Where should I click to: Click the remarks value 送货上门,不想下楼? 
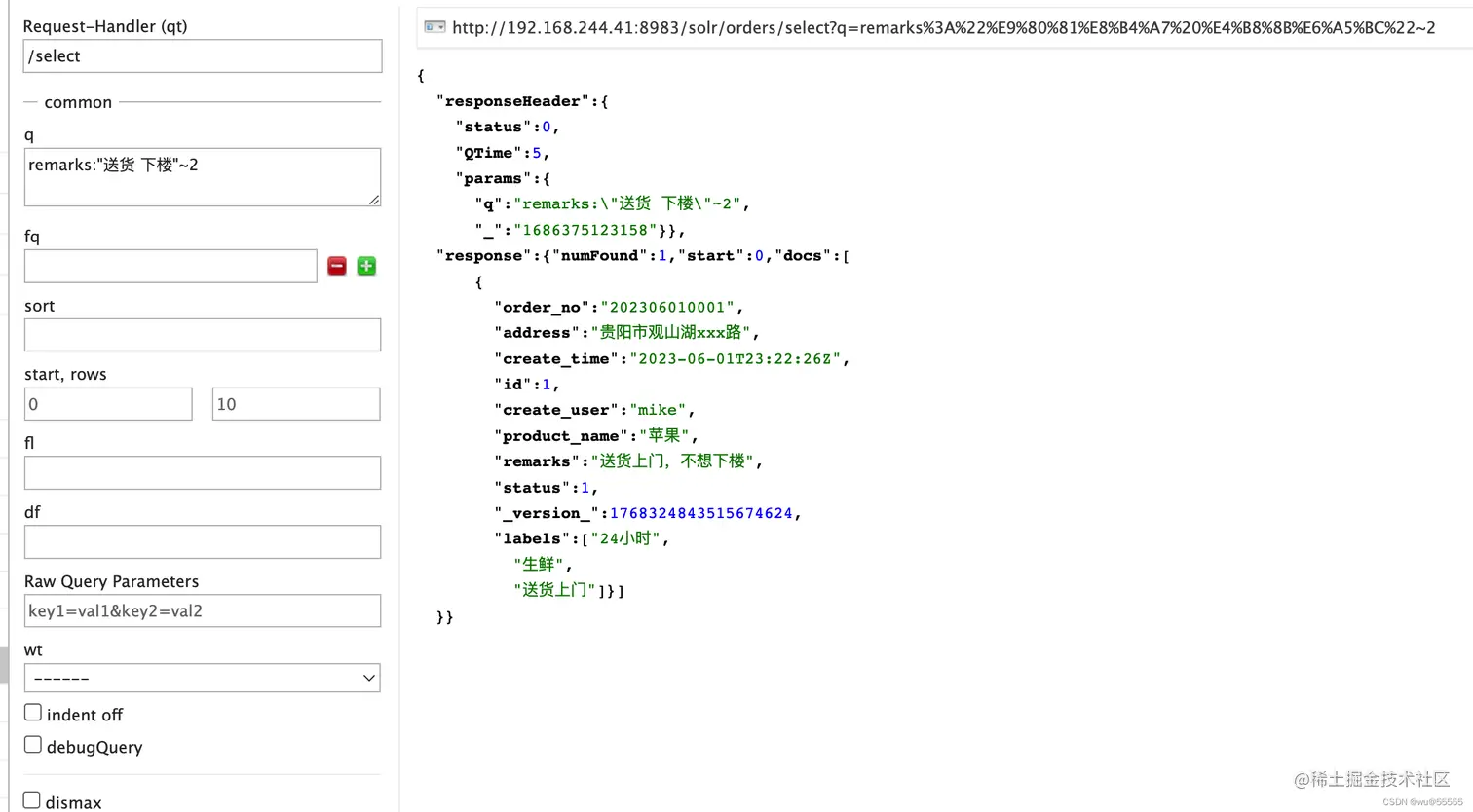(672, 461)
